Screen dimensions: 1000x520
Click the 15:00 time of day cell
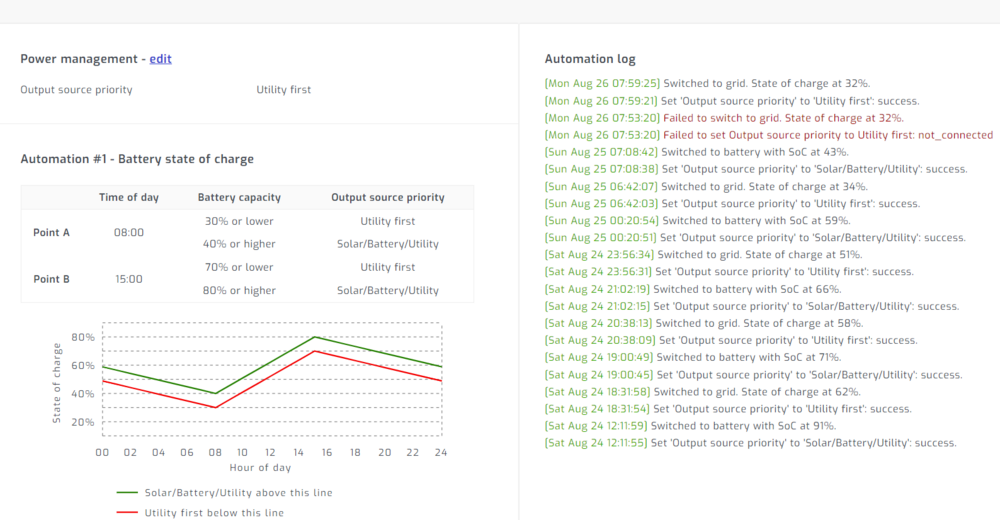pyautogui.click(x=128, y=279)
